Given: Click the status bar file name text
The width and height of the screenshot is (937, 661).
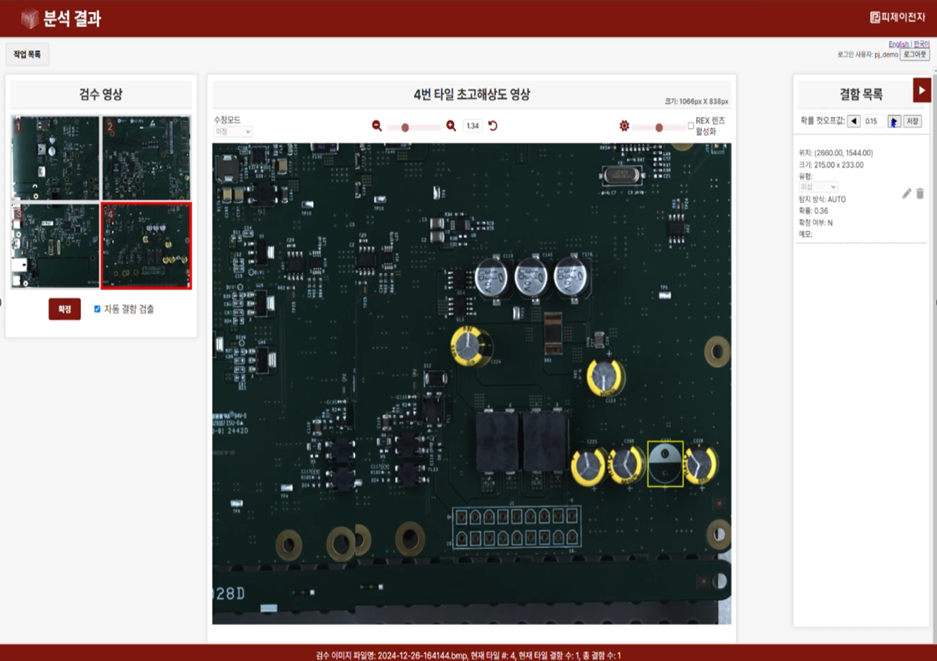Looking at the screenshot, I should coord(391,656).
